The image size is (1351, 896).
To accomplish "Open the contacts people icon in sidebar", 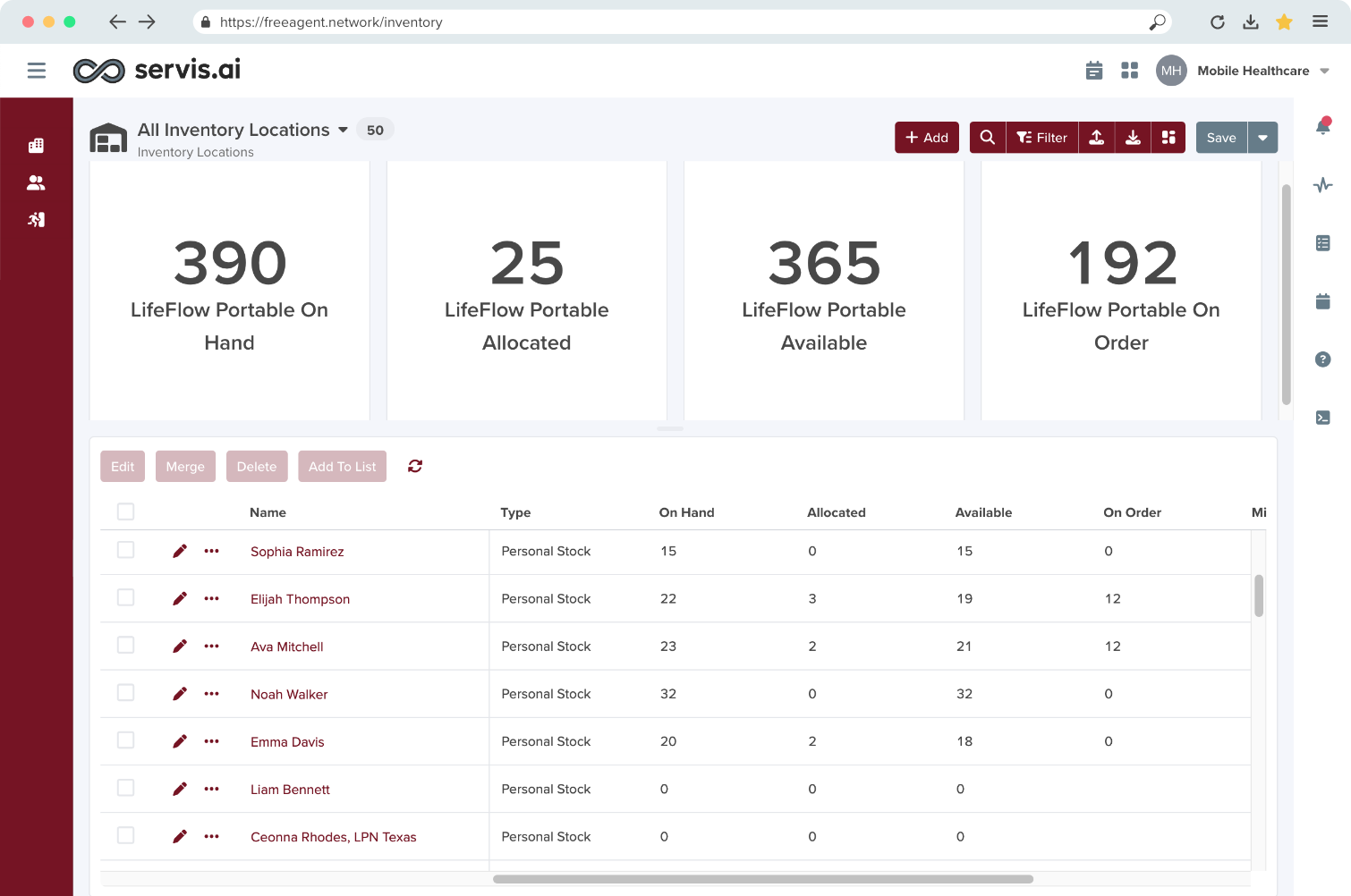I will [x=37, y=182].
